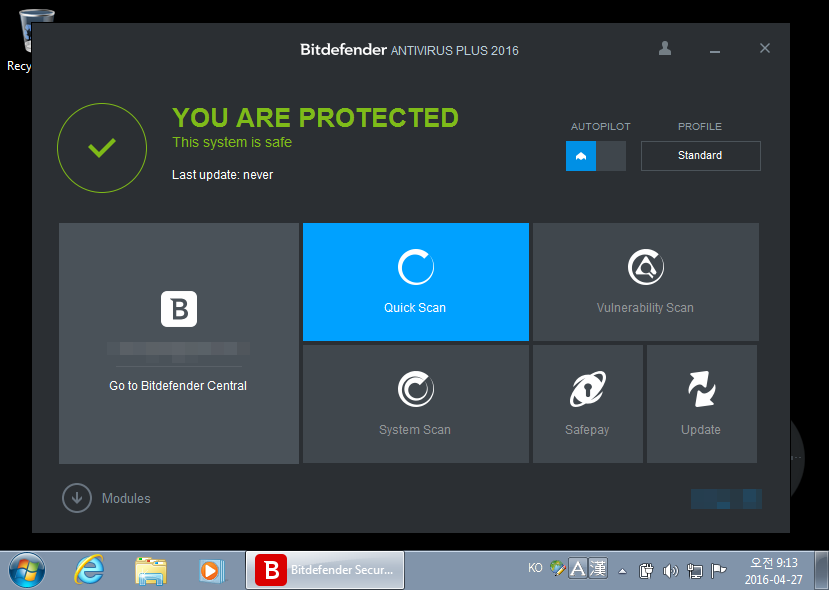Click "Last update: never" text
Image resolution: width=829 pixels, height=590 pixels.
click(x=223, y=175)
